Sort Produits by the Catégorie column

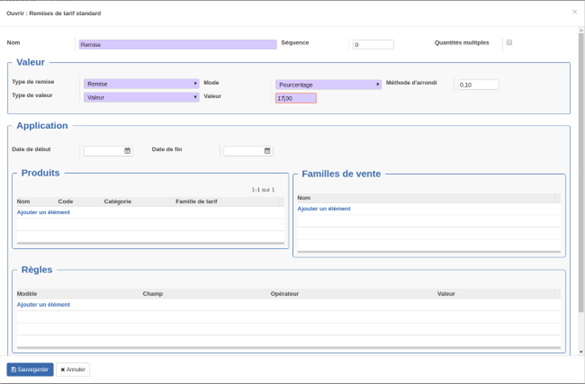pyautogui.click(x=118, y=202)
